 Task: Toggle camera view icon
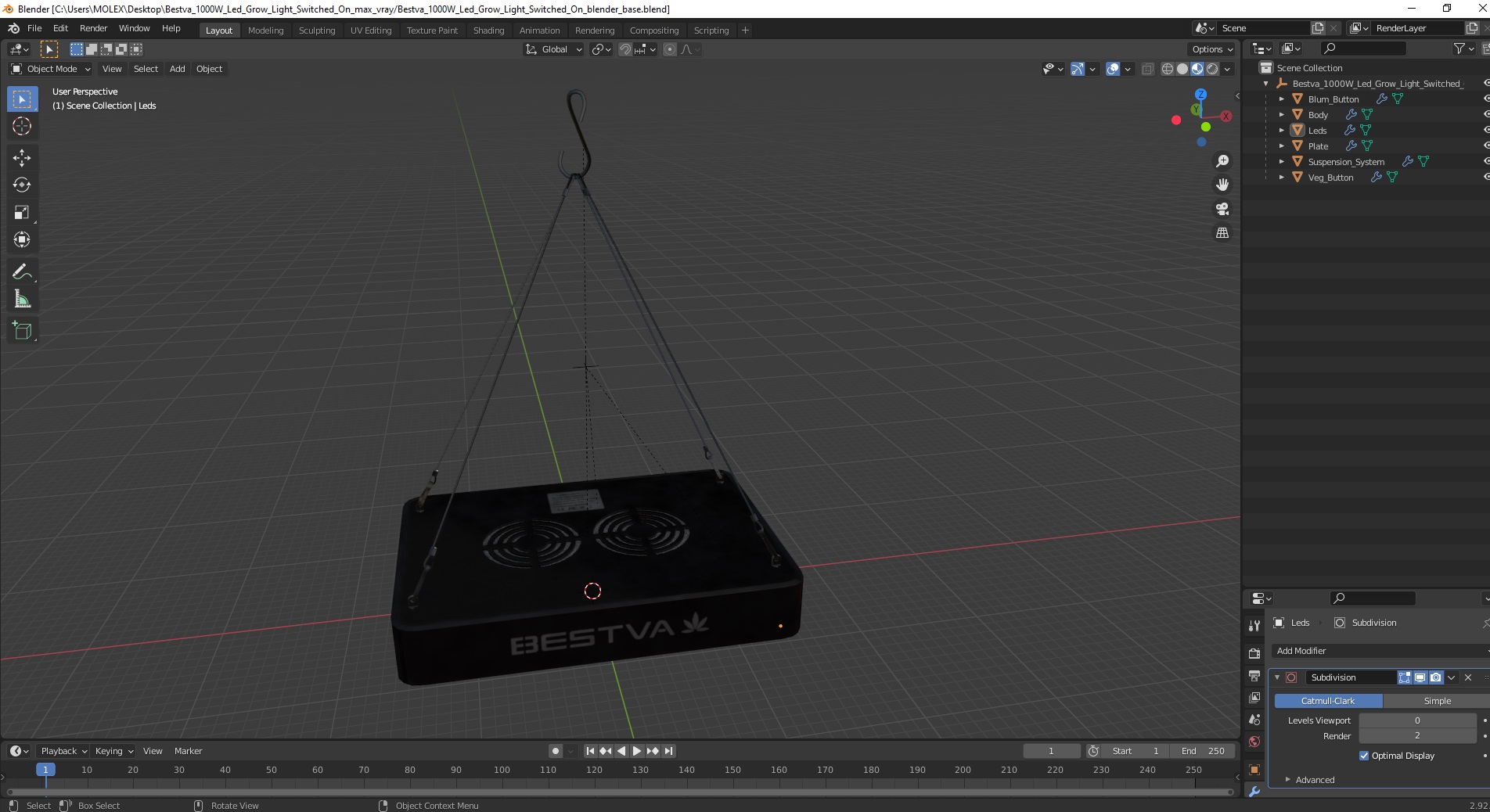[1222, 209]
